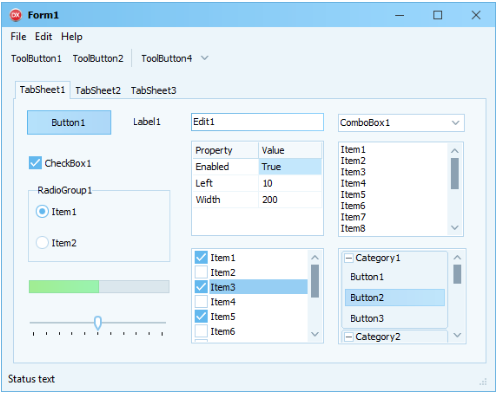This screenshot has height=394, width=496.
Task: Open the ComboBox1 dropdown arrow
Action: point(455,123)
